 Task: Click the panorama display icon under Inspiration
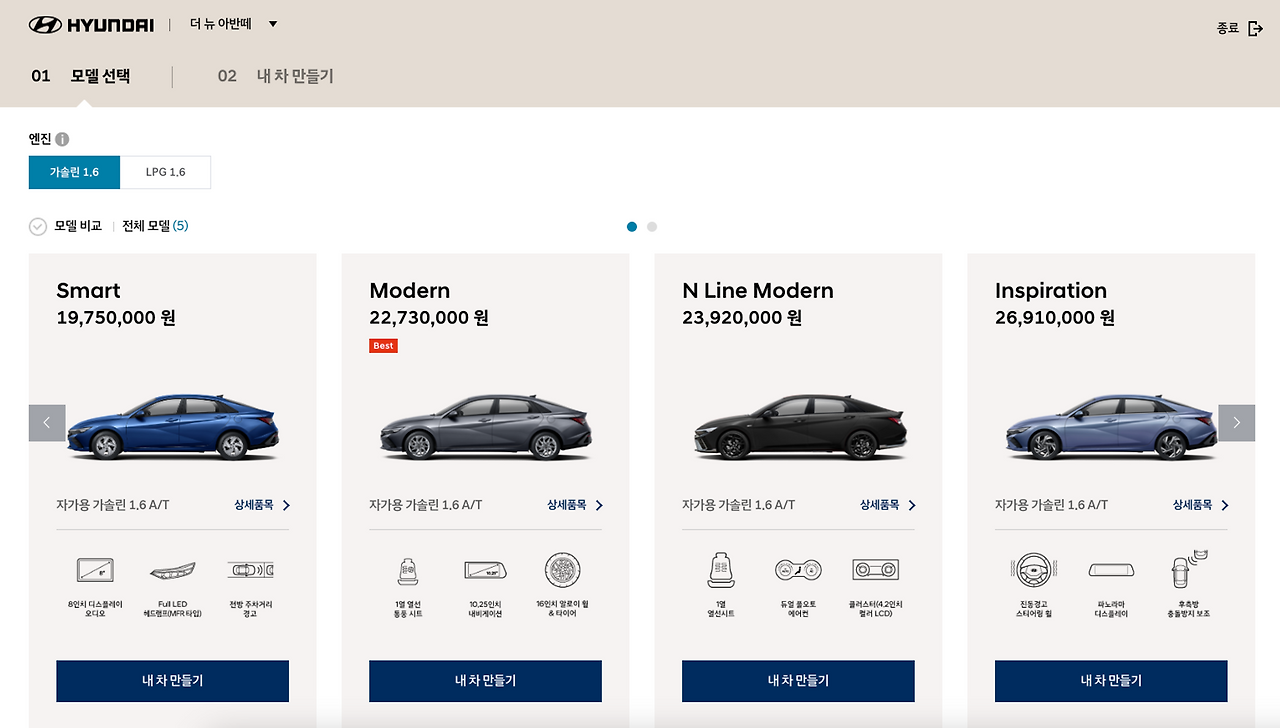1111,570
